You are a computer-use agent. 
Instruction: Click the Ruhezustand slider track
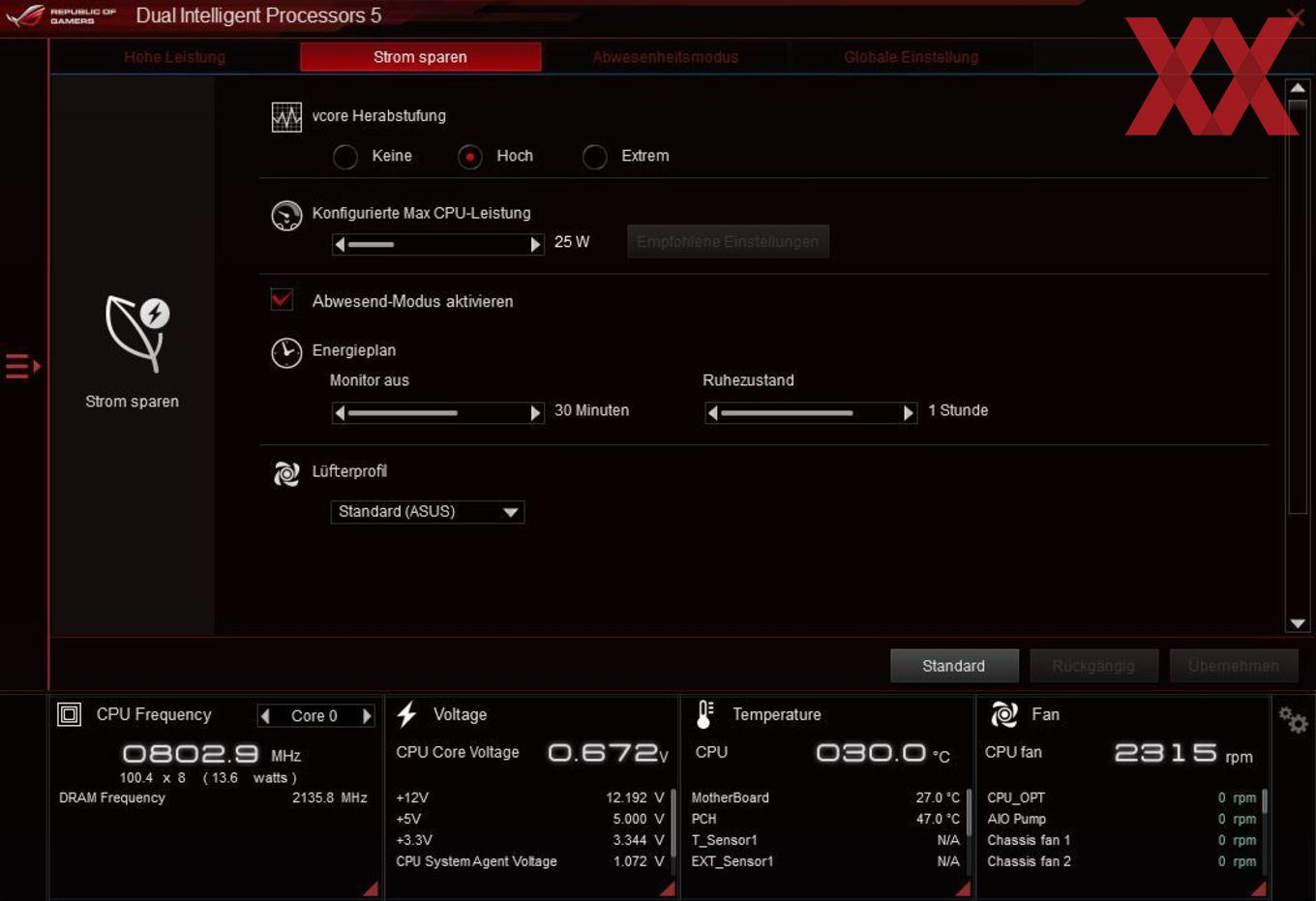point(810,413)
